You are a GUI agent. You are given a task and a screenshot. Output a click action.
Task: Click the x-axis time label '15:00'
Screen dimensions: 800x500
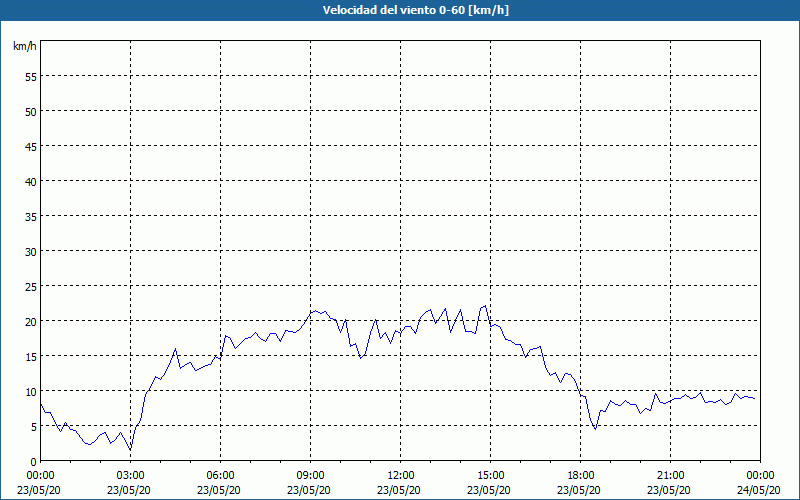[x=490, y=476]
